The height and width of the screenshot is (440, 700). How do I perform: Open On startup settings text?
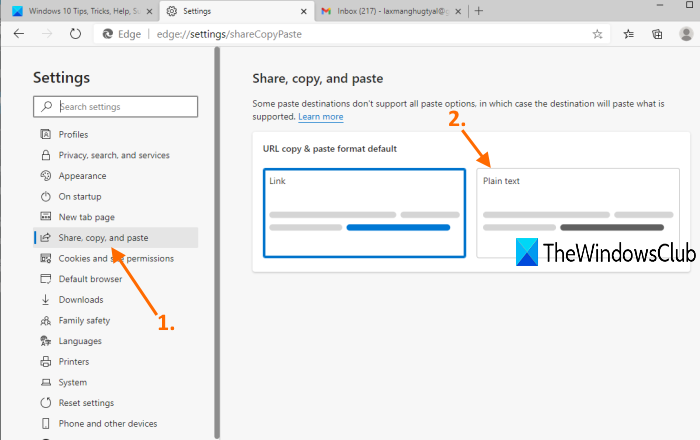80,196
